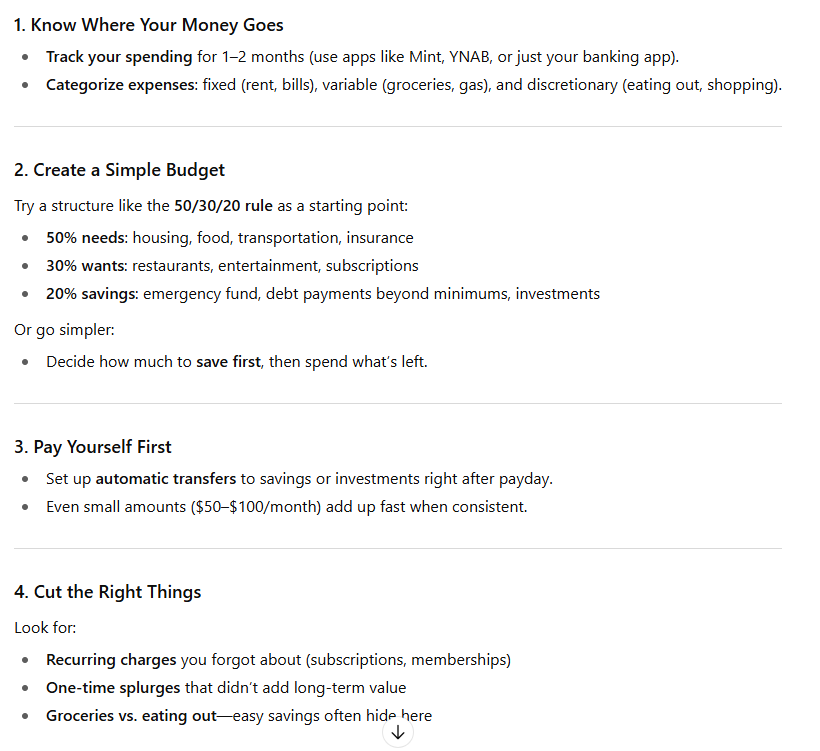820x751 pixels.
Task: Click the 'Look for:' line
Action: click(x=45, y=628)
